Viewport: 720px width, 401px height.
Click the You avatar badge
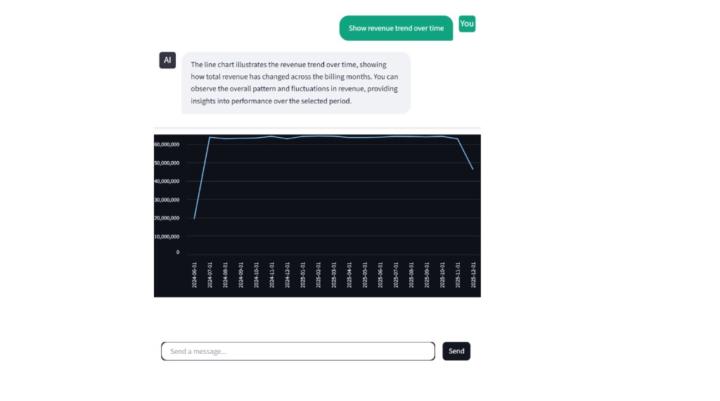(467, 23)
